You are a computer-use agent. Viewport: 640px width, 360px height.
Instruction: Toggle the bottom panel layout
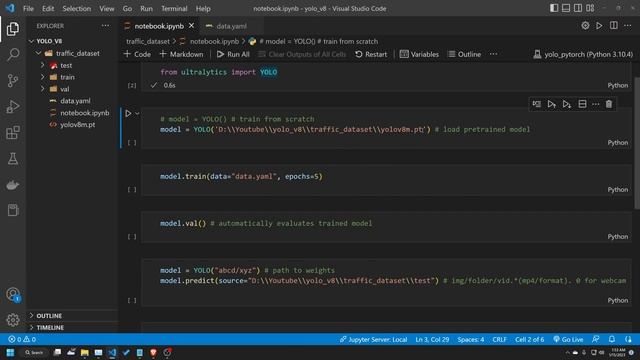coord(566,8)
